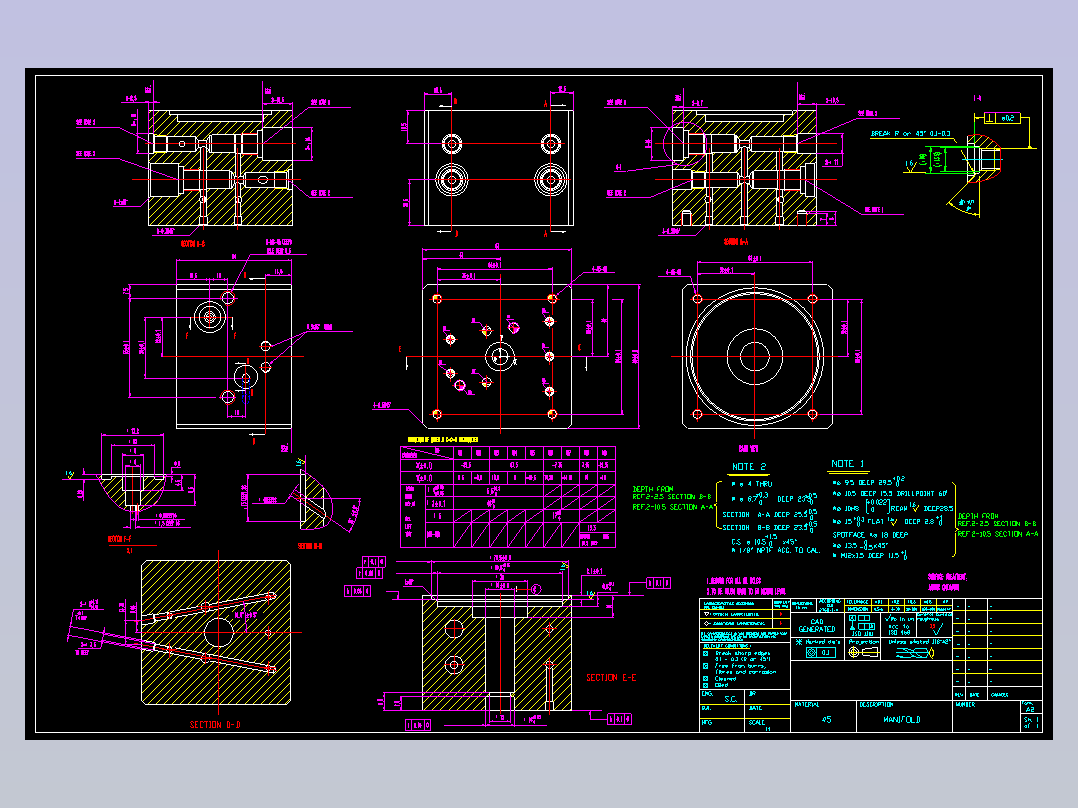Click the 'MANIFOLD' description text
Image resolution: width=1078 pixels, height=808 pixels.
coord(902,719)
